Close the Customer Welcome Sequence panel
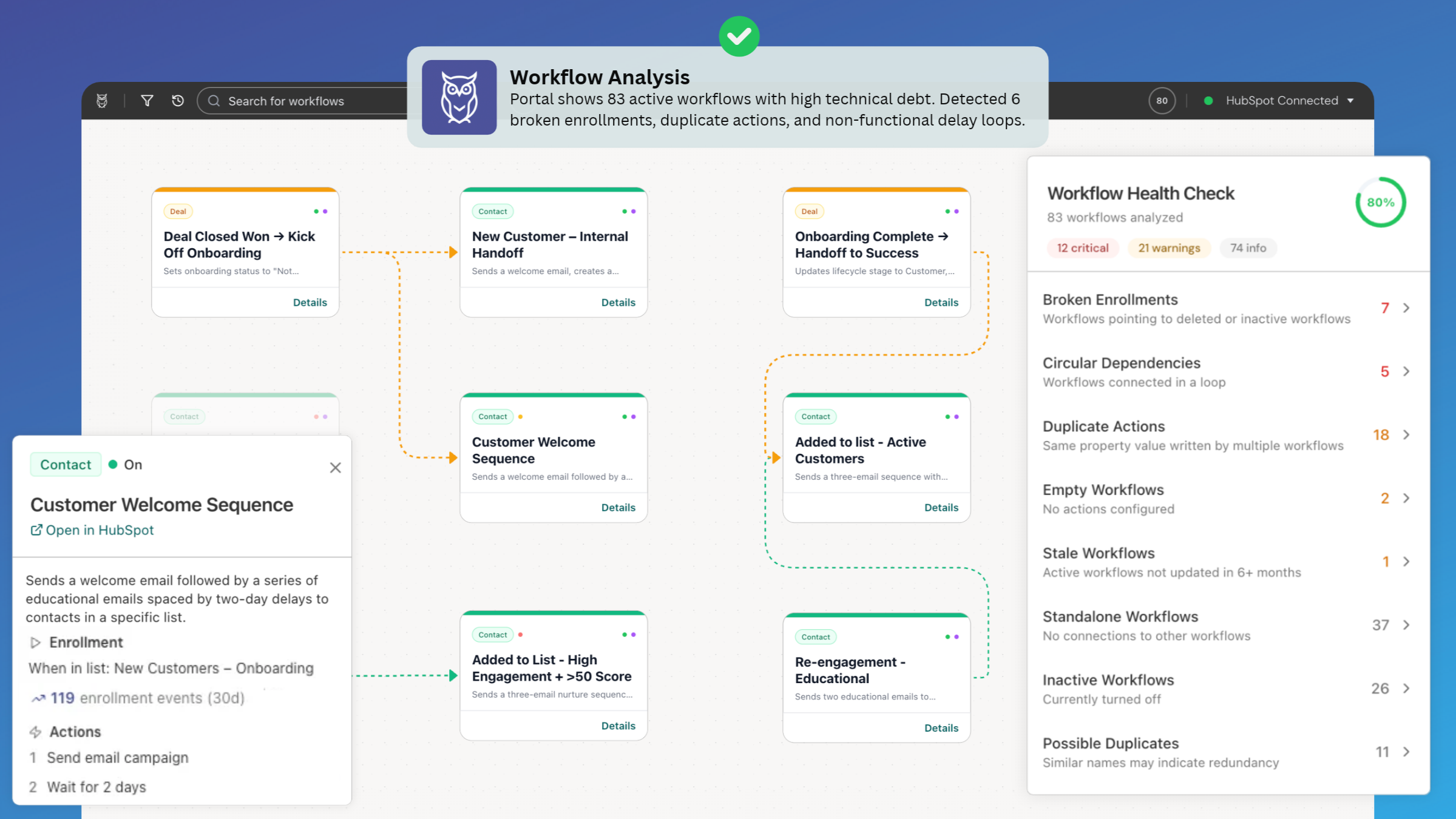This screenshot has height=819, width=1456. click(x=335, y=467)
